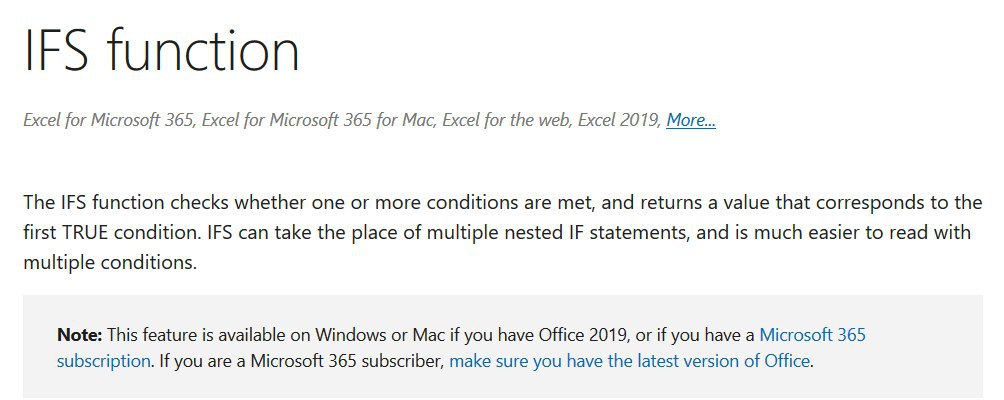Screen dimensions: 1004x400
Task: Click the sentence start "The IFS function checks"
Action: point(126,203)
